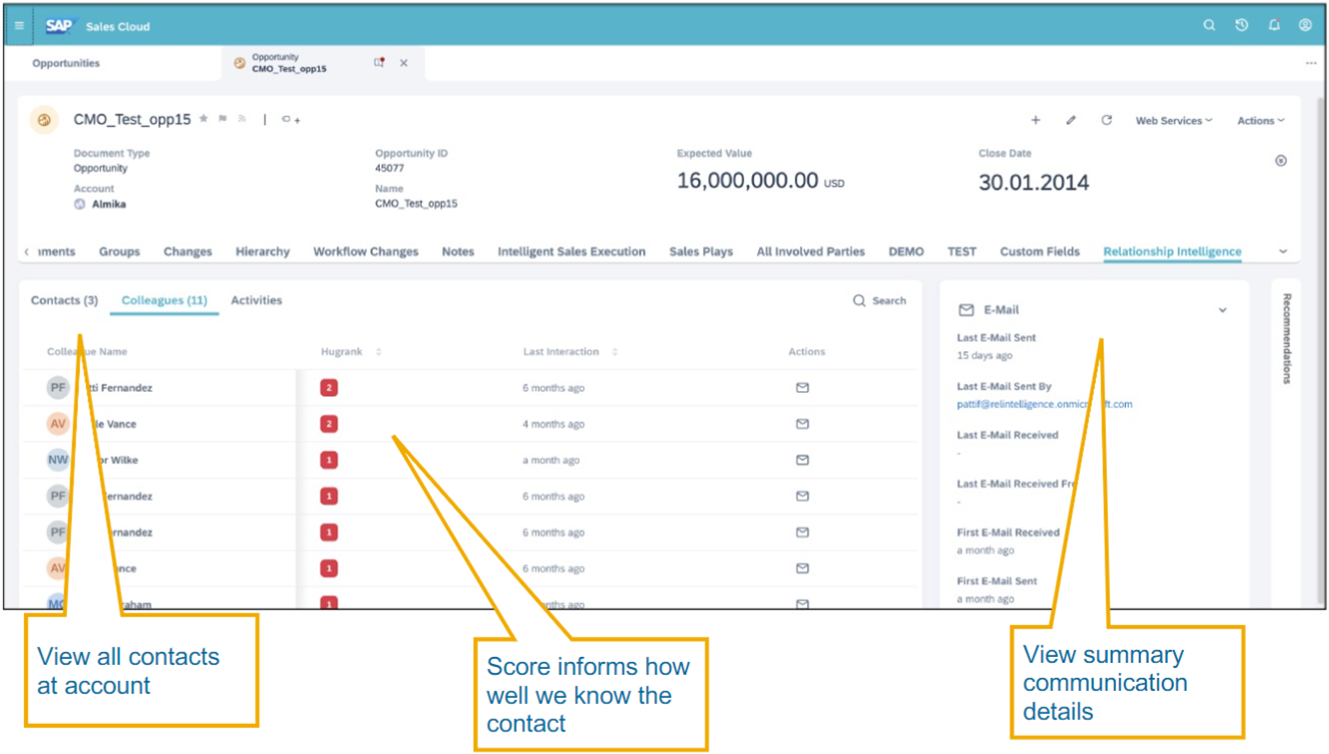Viewport: 1329px width, 754px height.
Task: Click the PF avatar in first row
Action: pos(58,388)
